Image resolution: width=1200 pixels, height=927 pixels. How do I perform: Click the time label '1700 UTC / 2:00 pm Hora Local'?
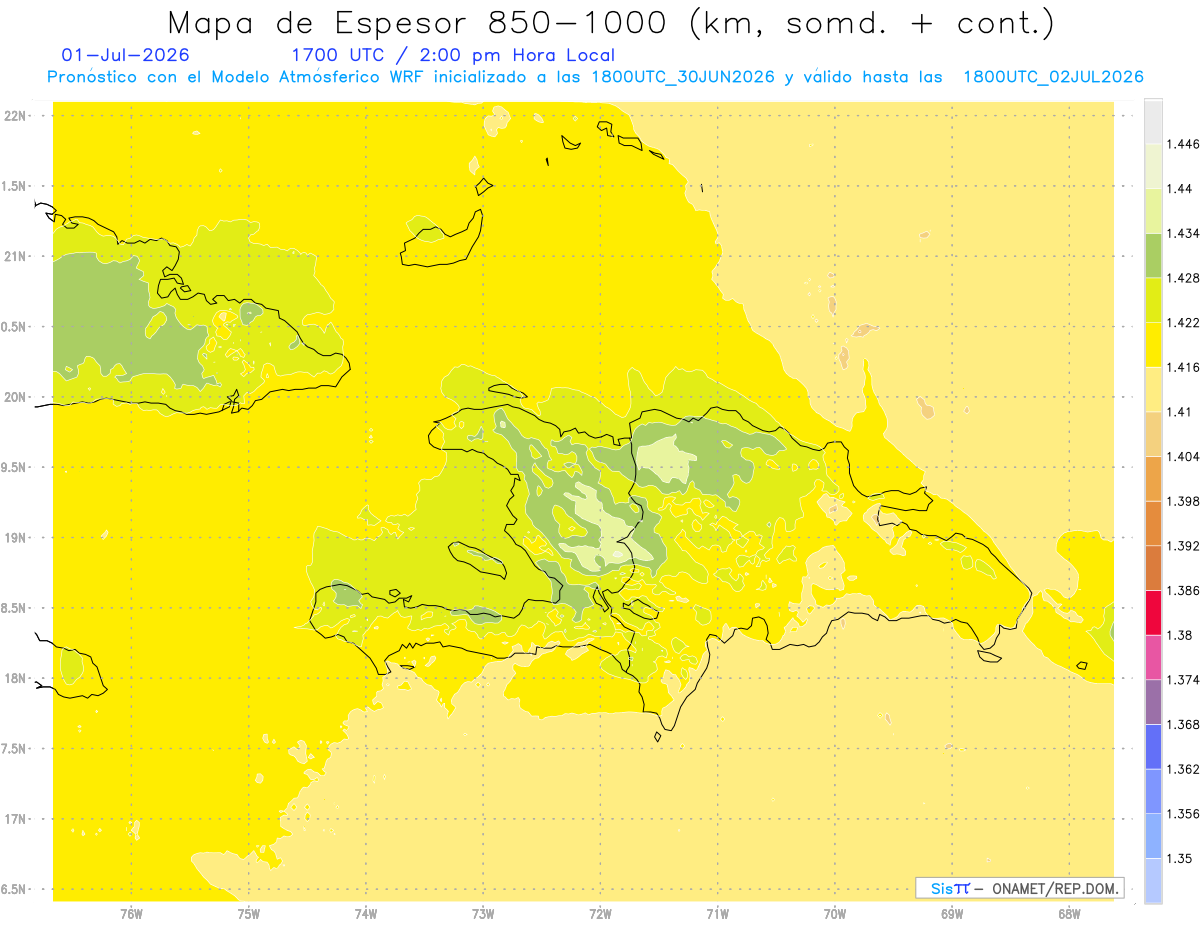pos(453,55)
